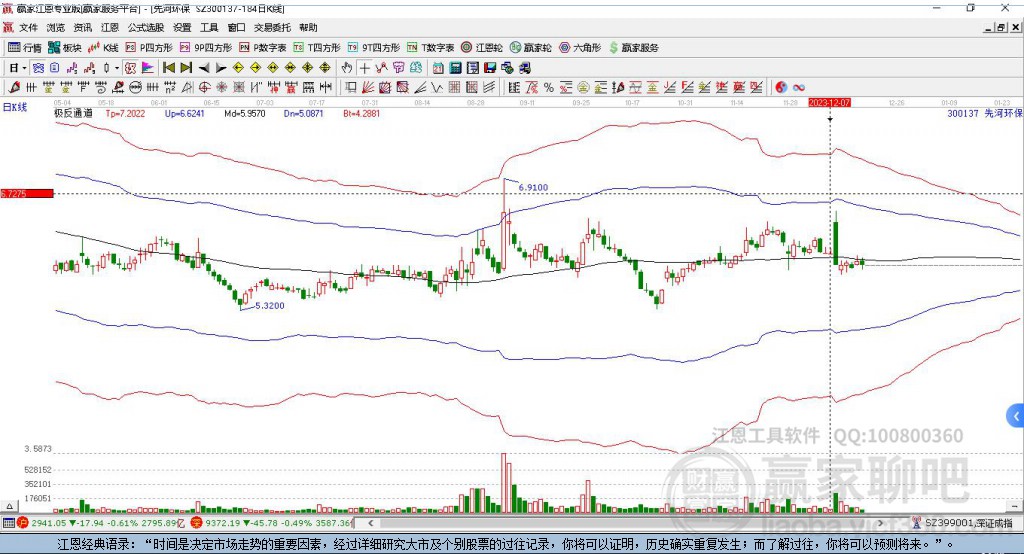Open the 文件 menu
The height and width of the screenshot is (554, 1024).
coord(28,27)
